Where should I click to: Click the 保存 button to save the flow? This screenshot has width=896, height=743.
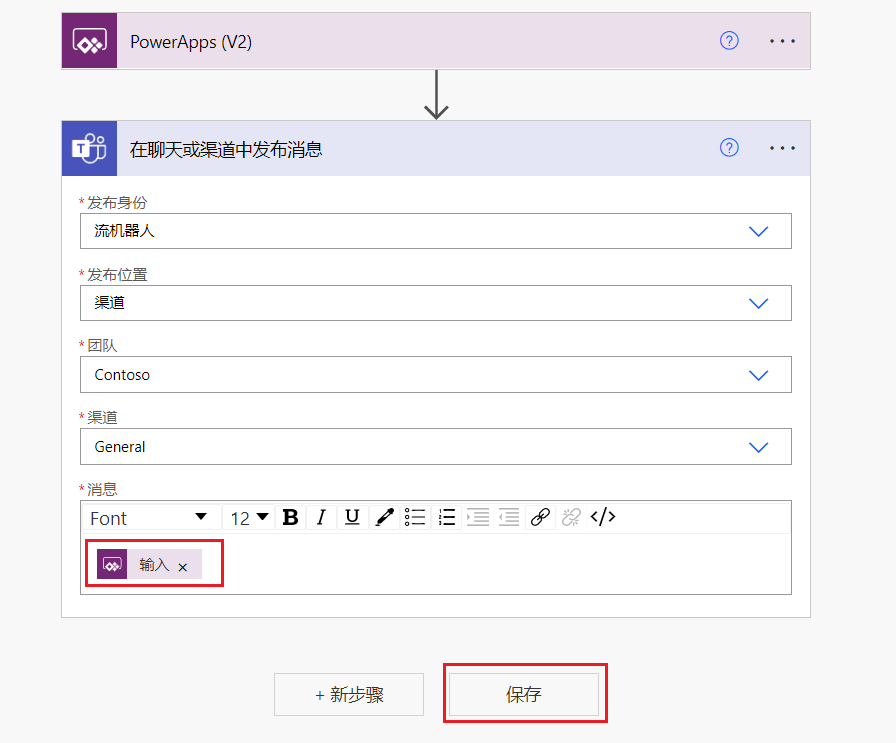point(524,693)
